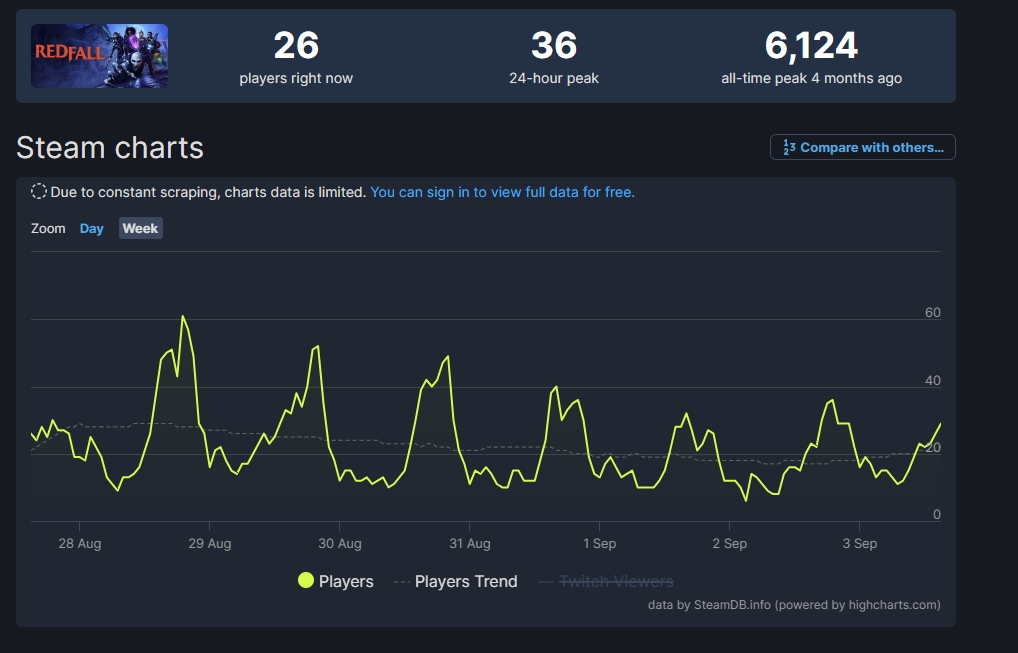Click the all-time peak 4 months ago label
Image resolution: width=1018 pixels, height=653 pixels.
coord(812,78)
